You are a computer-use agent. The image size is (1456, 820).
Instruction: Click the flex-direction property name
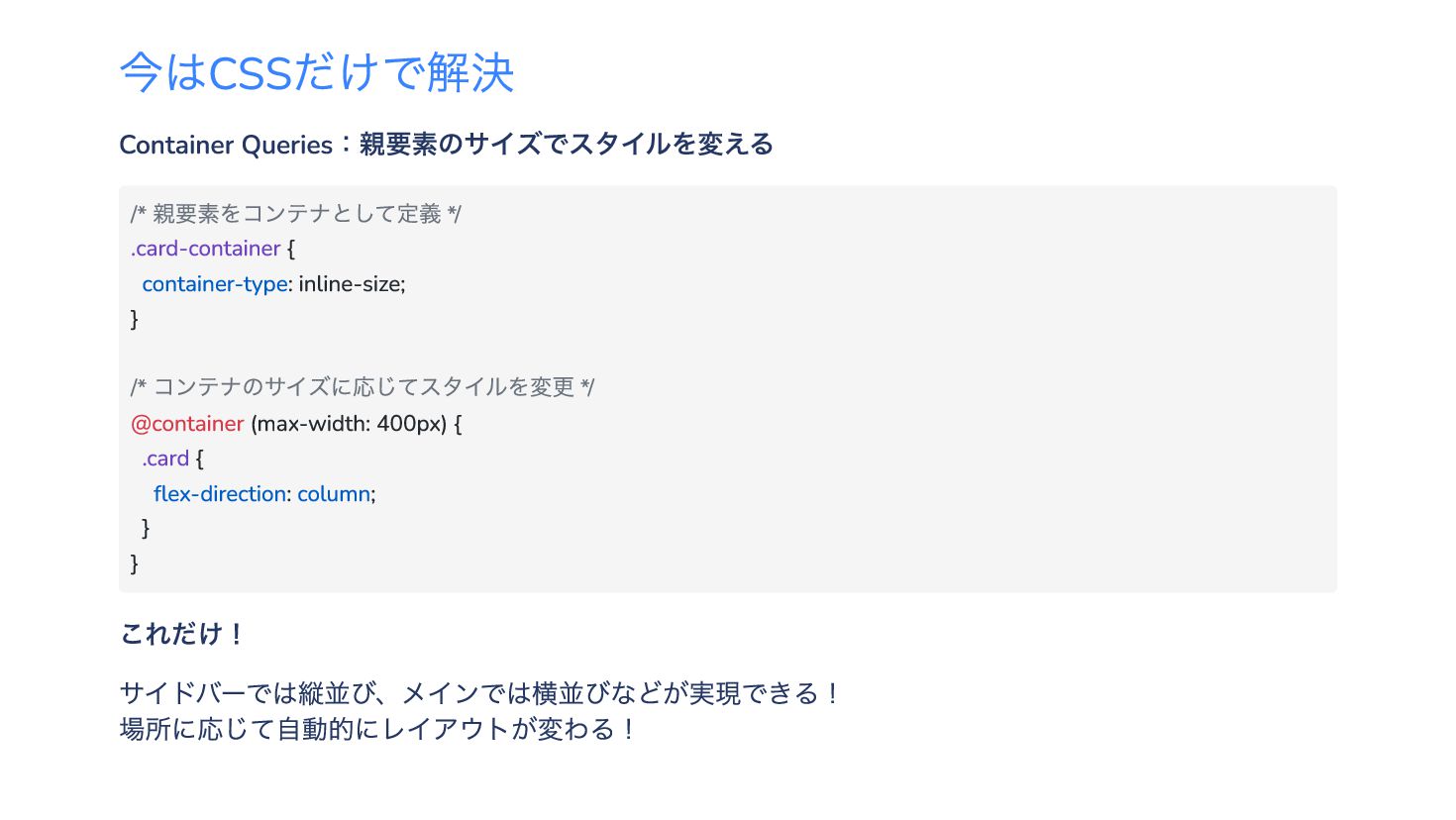[x=220, y=494]
